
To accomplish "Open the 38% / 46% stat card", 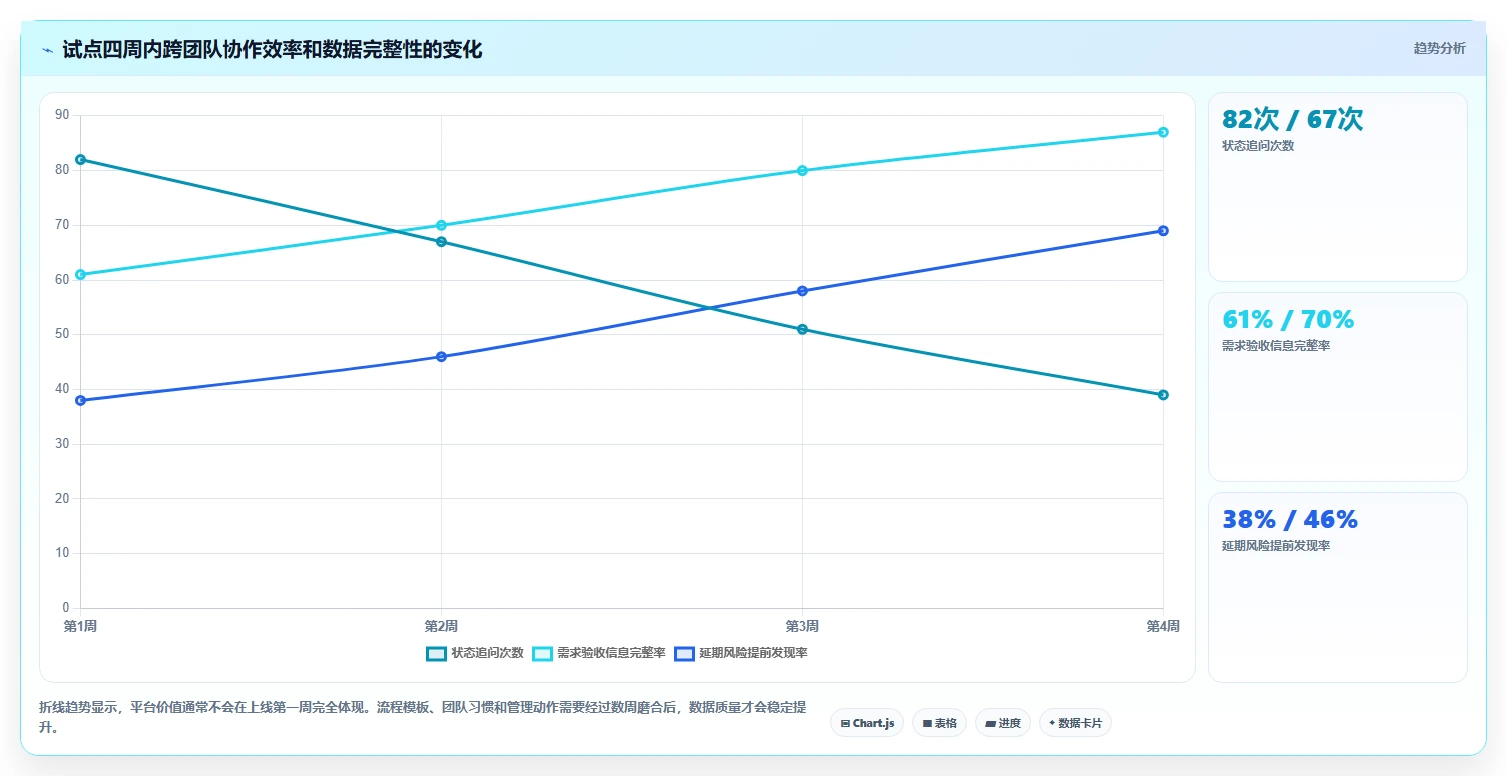I will (x=1337, y=587).
